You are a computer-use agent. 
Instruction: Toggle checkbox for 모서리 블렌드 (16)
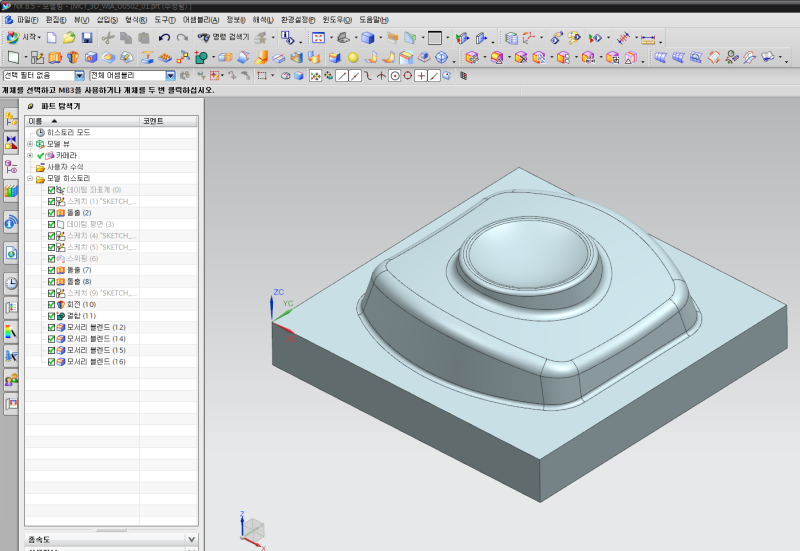52,361
